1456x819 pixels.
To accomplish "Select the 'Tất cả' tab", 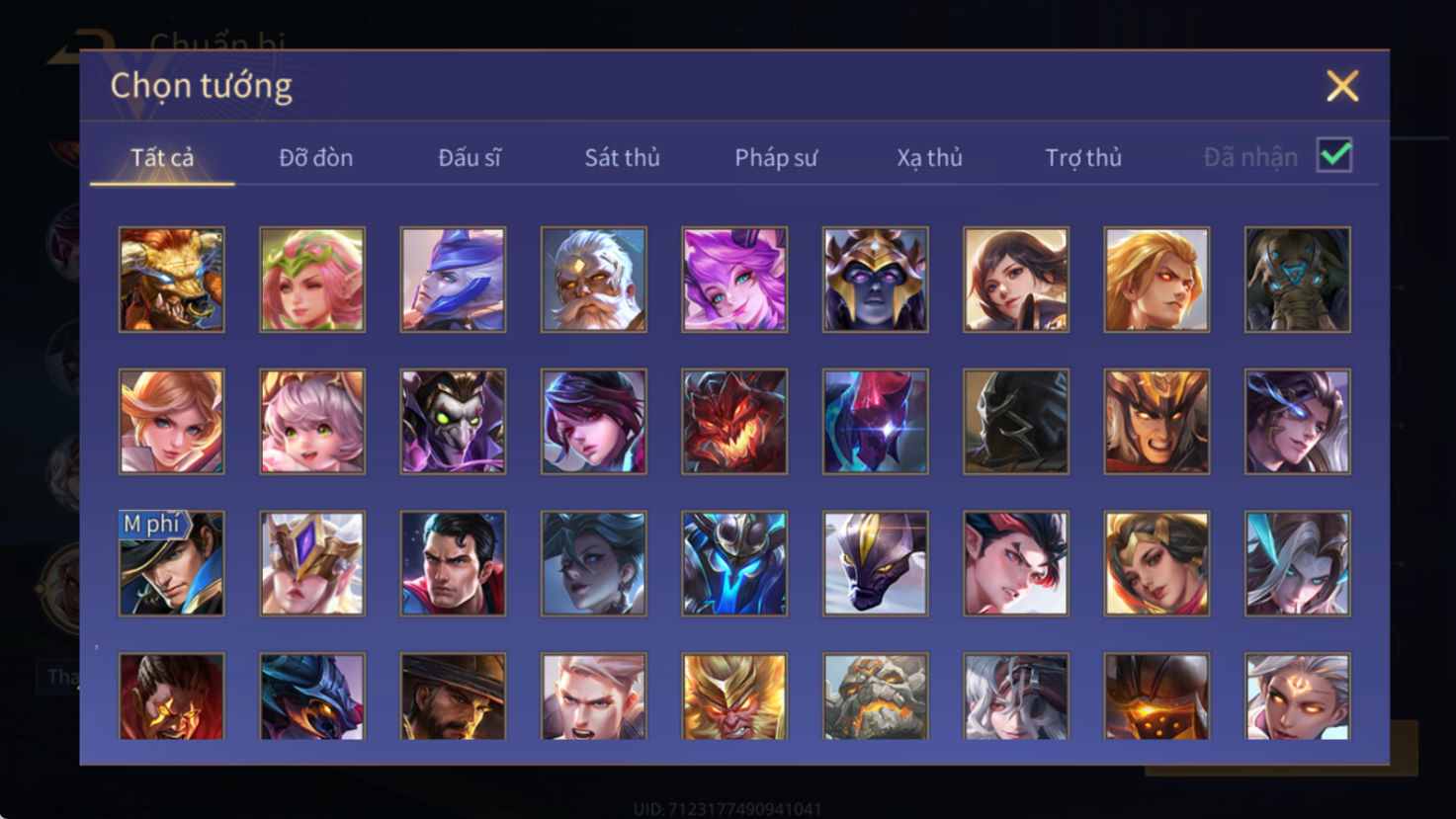I will click(x=162, y=157).
